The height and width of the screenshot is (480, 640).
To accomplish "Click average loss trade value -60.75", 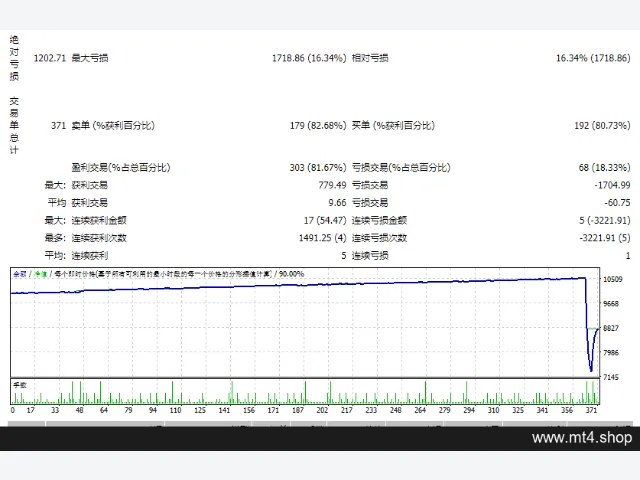I will pos(617,202).
